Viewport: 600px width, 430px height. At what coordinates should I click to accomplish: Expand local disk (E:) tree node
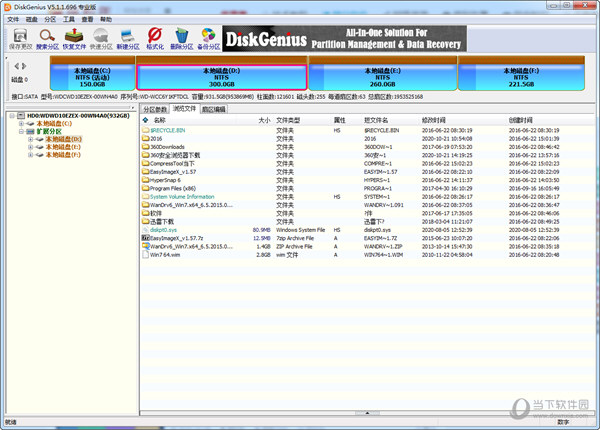31,147
